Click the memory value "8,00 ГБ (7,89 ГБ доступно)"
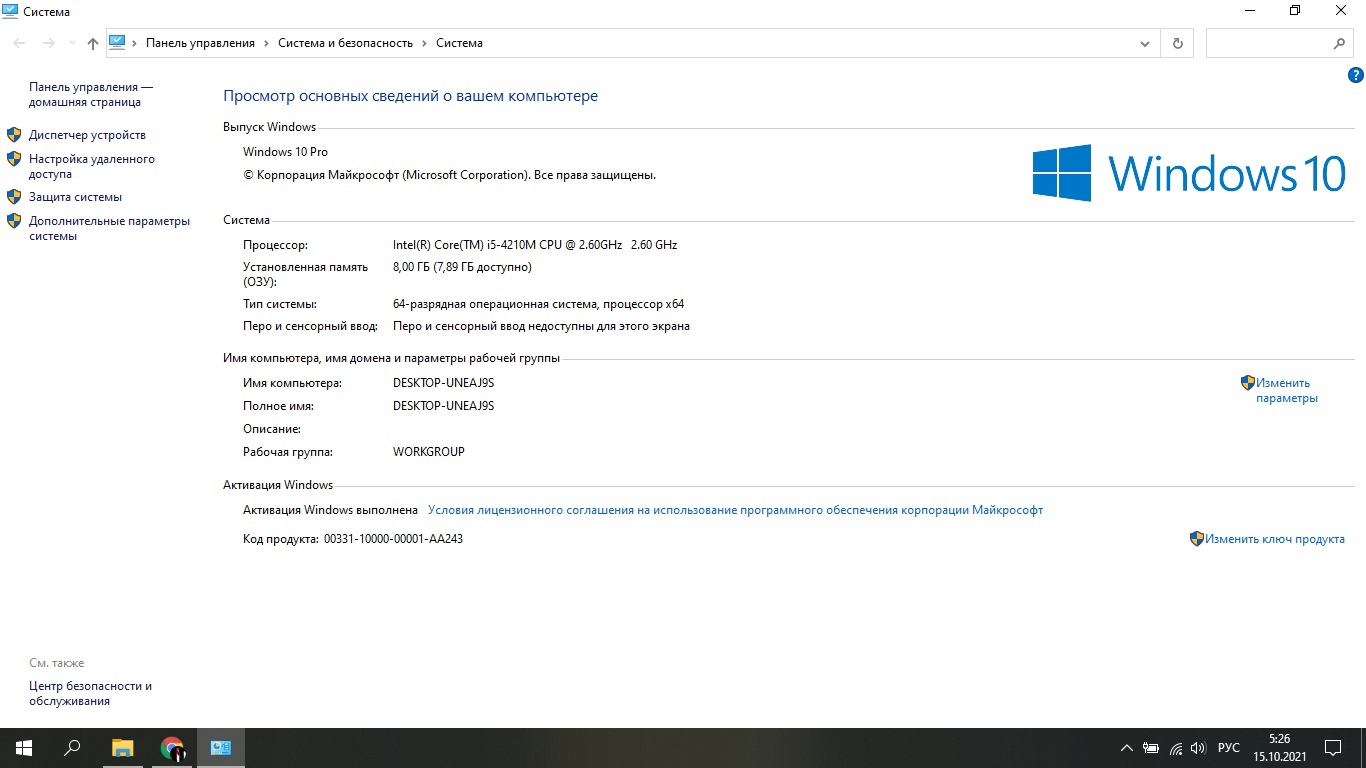This screenshot has height=768, width=1366. (462, 267)
